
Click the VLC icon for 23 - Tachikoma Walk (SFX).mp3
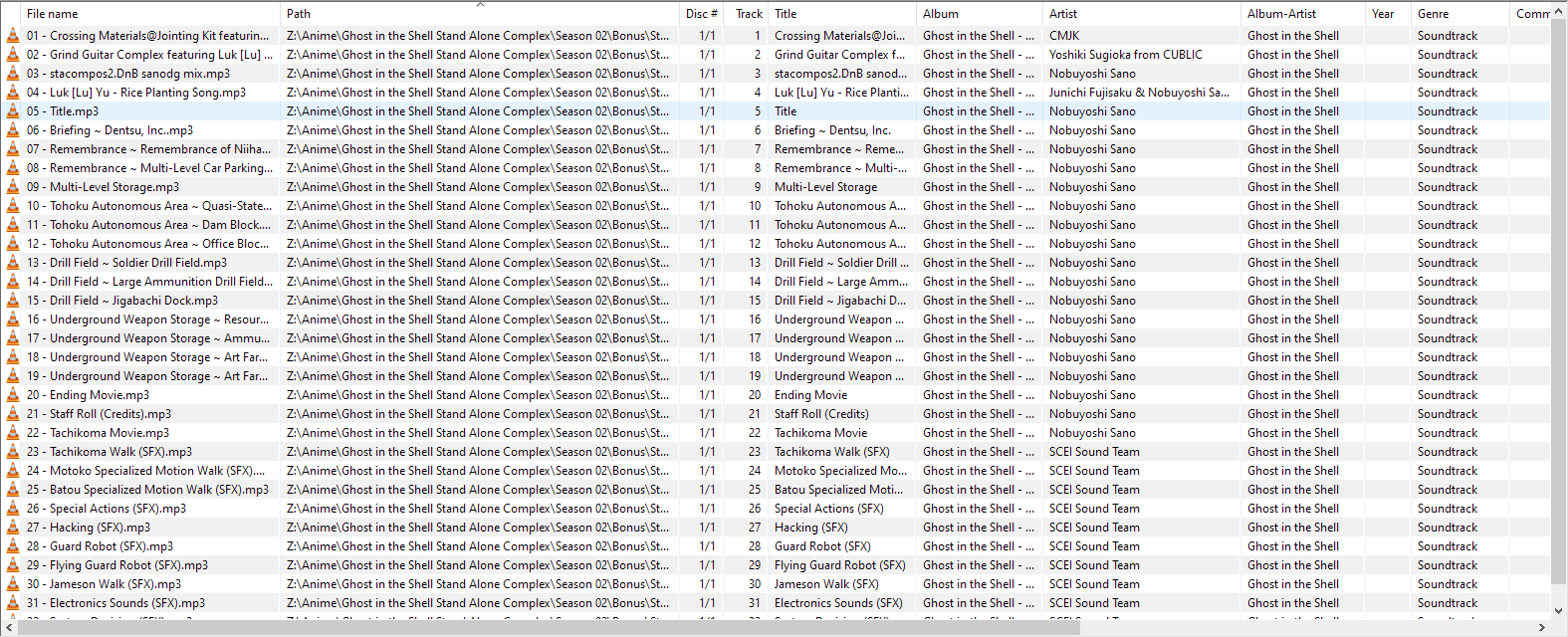pyautogui.click(x=13, y=451)
